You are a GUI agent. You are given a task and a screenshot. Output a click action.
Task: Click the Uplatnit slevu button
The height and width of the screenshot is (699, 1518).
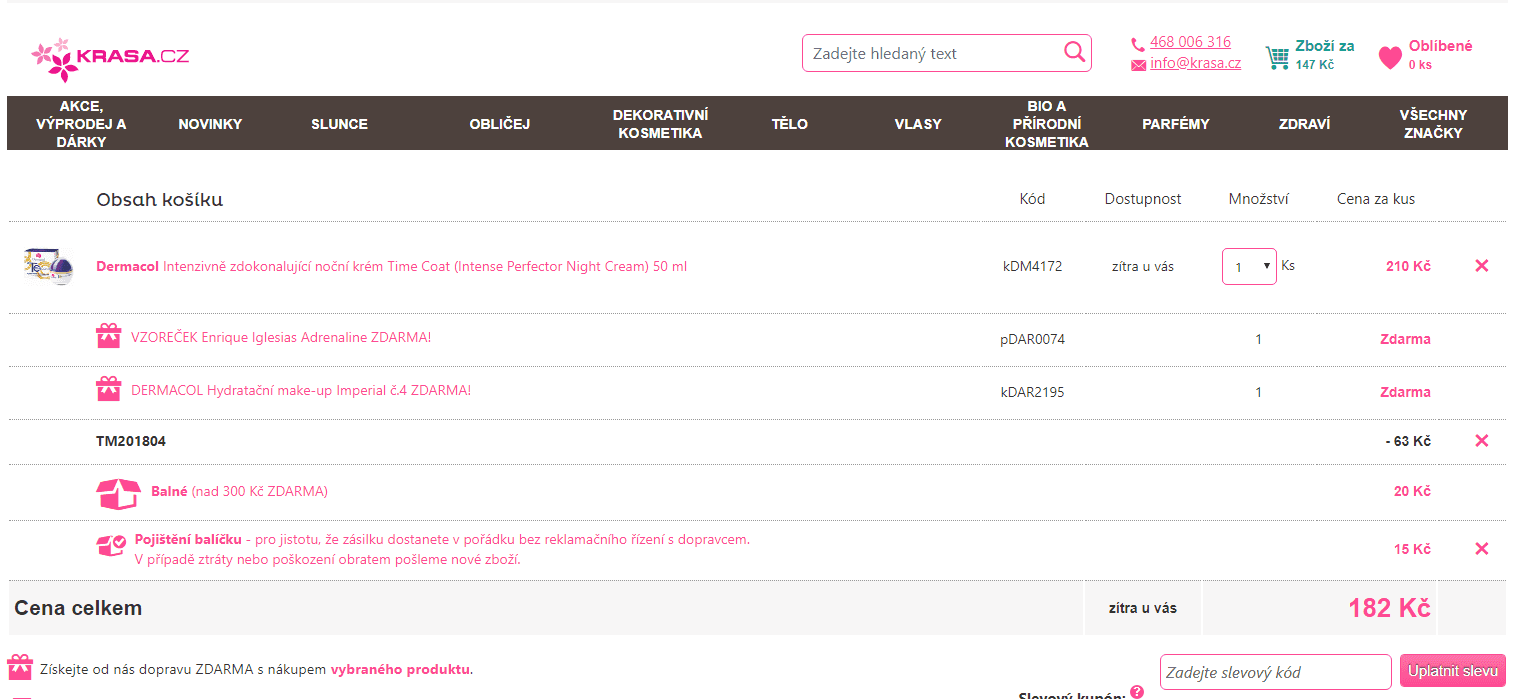click(1452, 671)
